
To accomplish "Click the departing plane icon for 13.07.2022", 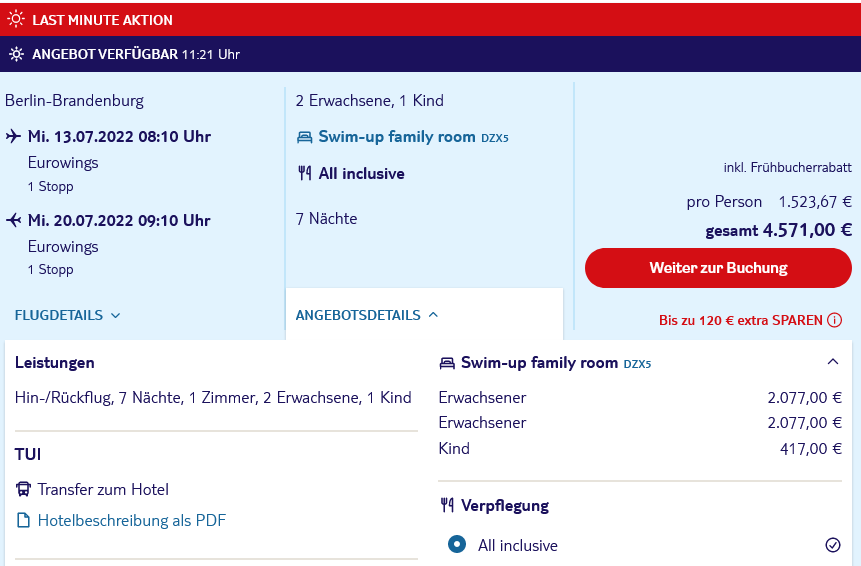I will [14, 136].
